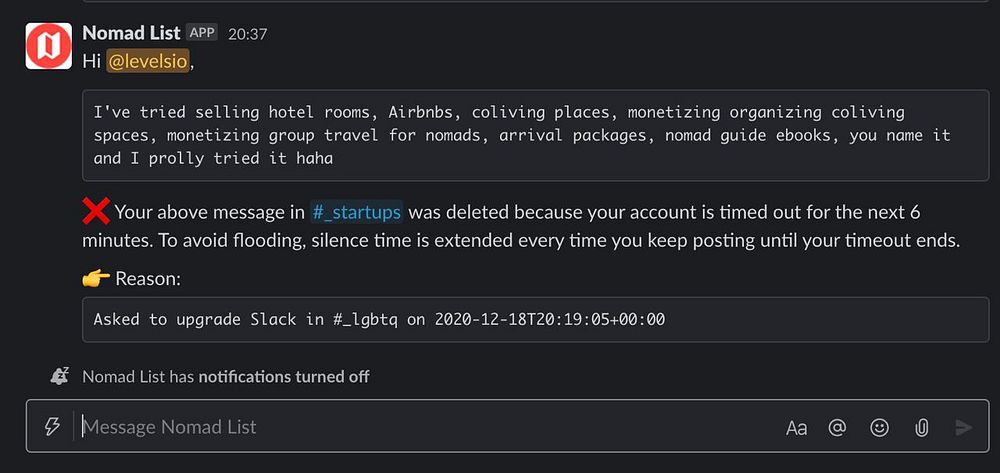Click the red X emoji
This screenshot has width=1000, height=473.
pyautogui.click(x=96, y=212)
